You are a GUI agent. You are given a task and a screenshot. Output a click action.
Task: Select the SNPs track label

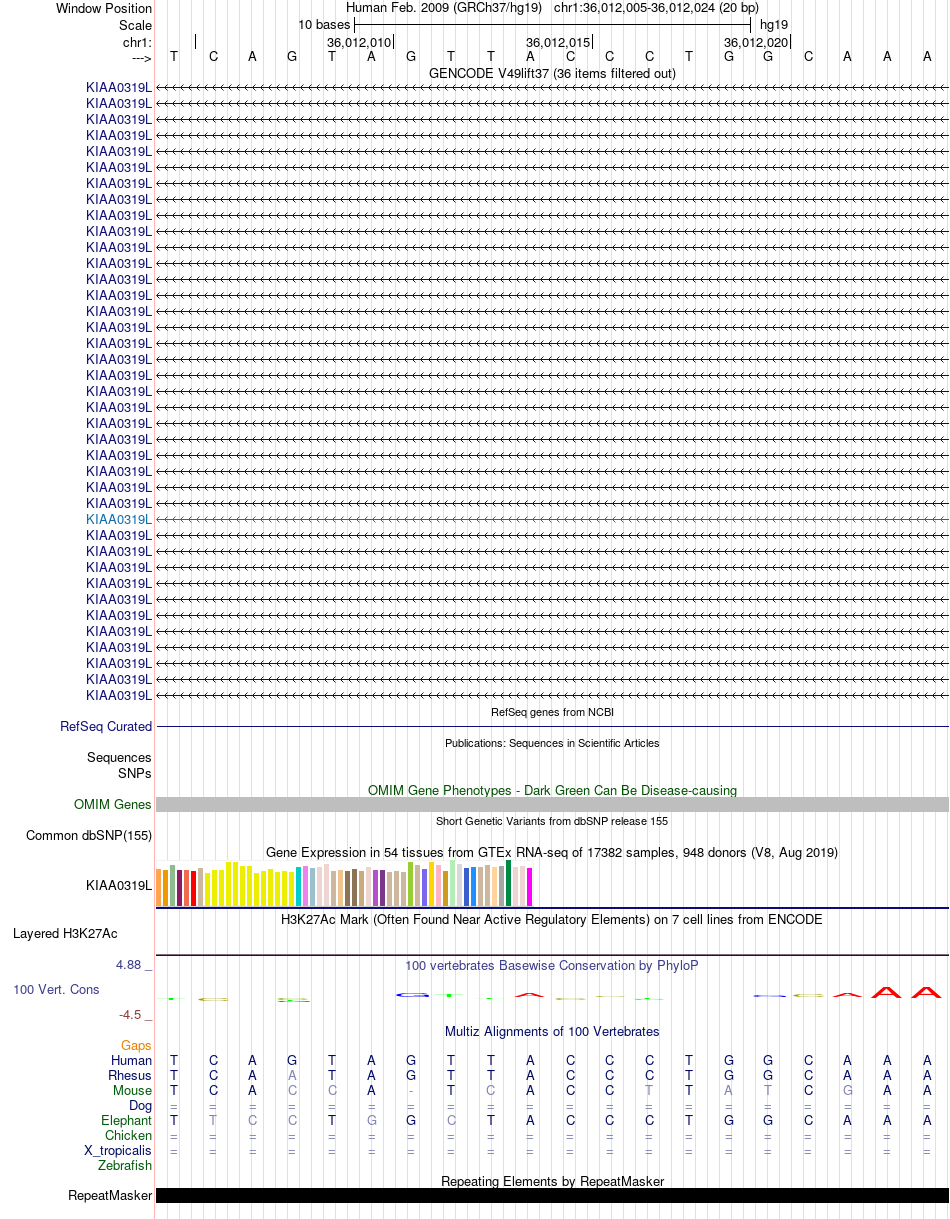coord(135,773)
